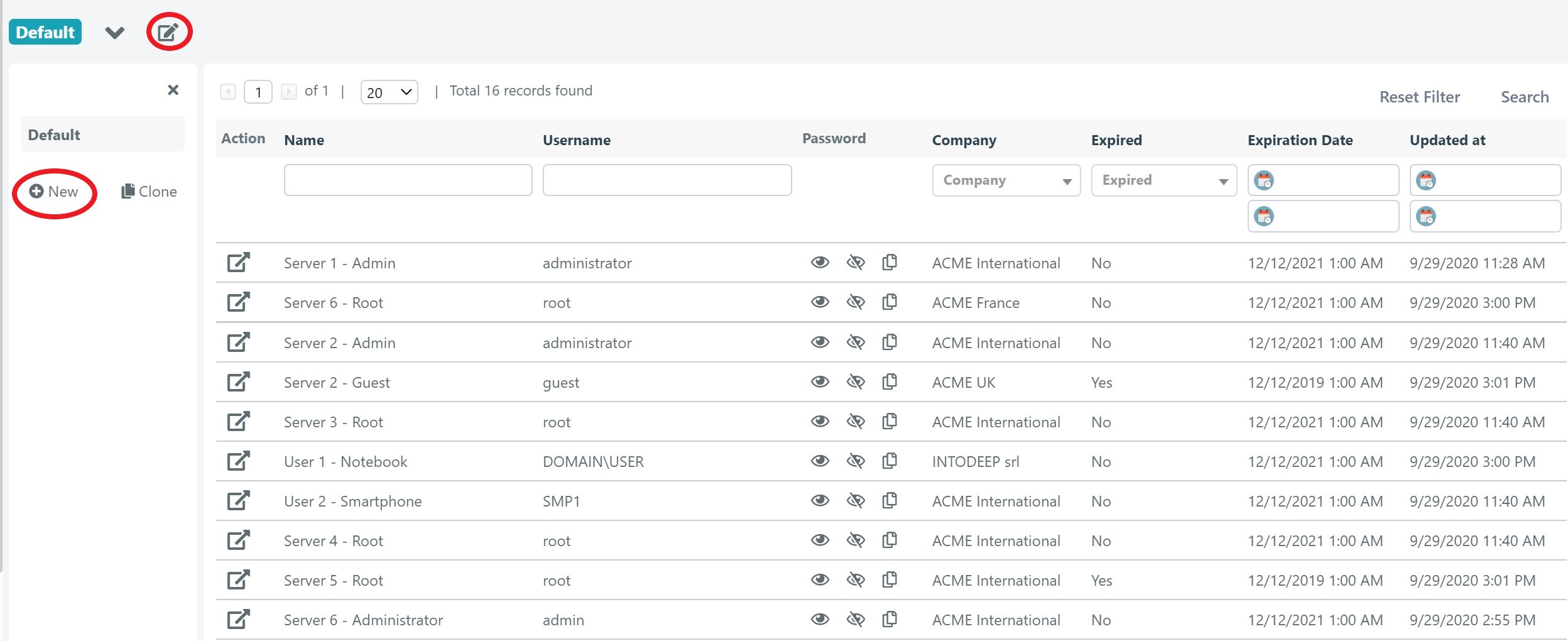The width and height of the screenshot is (1568, 641).
Task: Copy password of User 2 - Smartphone
Action: click(890, 500)
